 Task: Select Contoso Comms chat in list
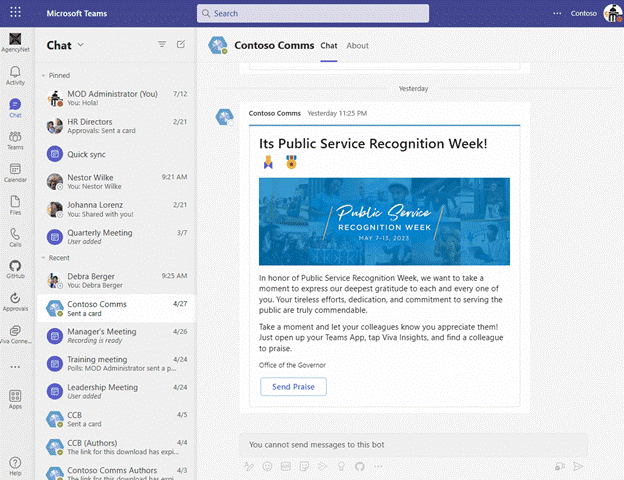coord(116,308)
